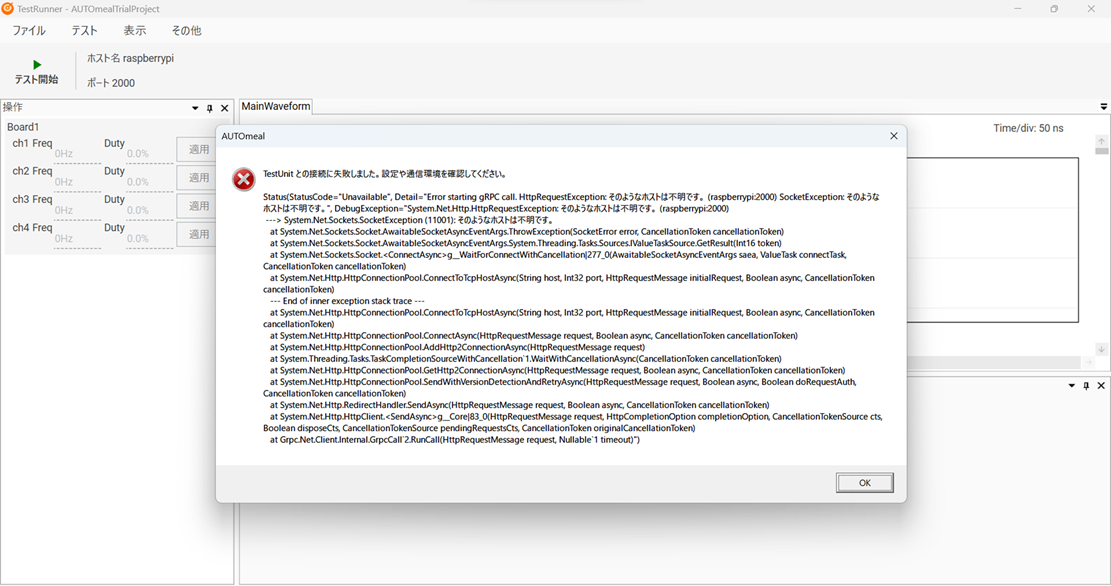Click waveform scrollbar up arrow

(x=1101, y=142)
